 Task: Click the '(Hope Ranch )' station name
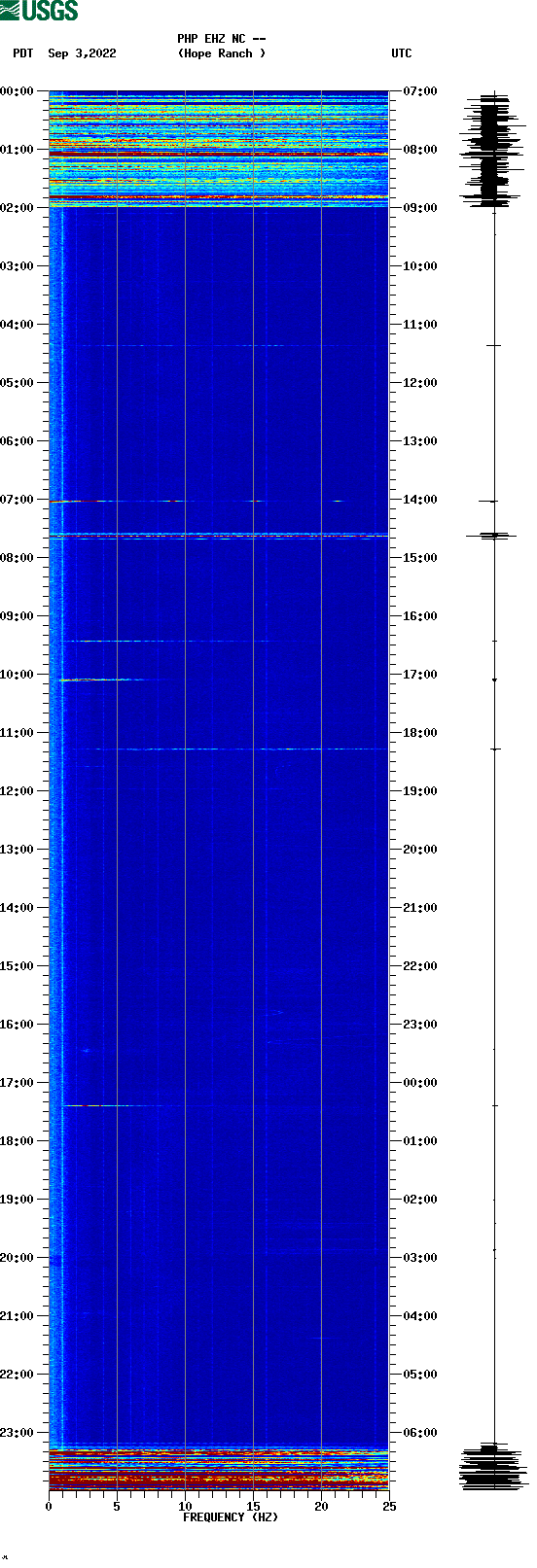click(x=221, y=53)
